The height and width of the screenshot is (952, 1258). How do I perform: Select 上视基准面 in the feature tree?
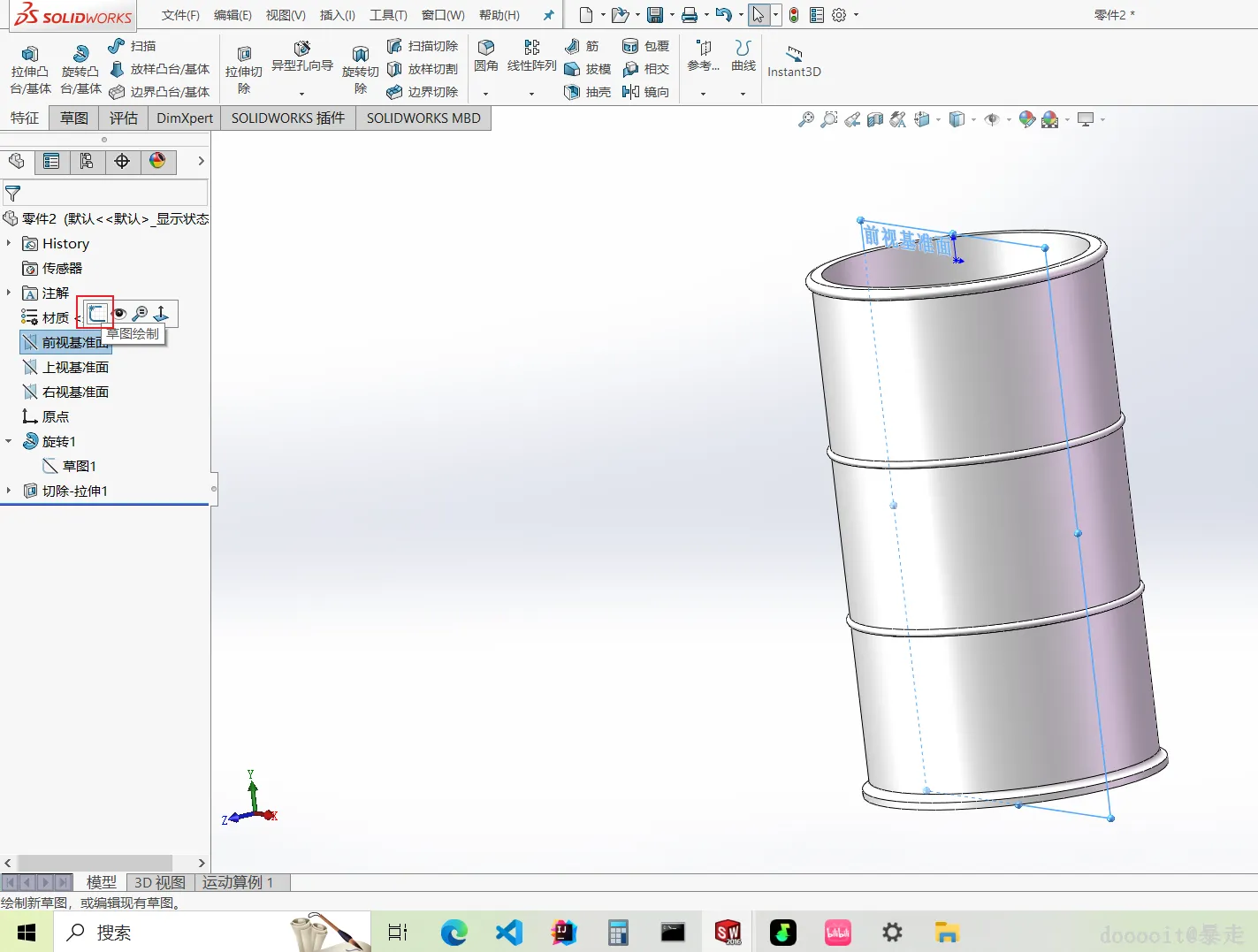(75, 367)
